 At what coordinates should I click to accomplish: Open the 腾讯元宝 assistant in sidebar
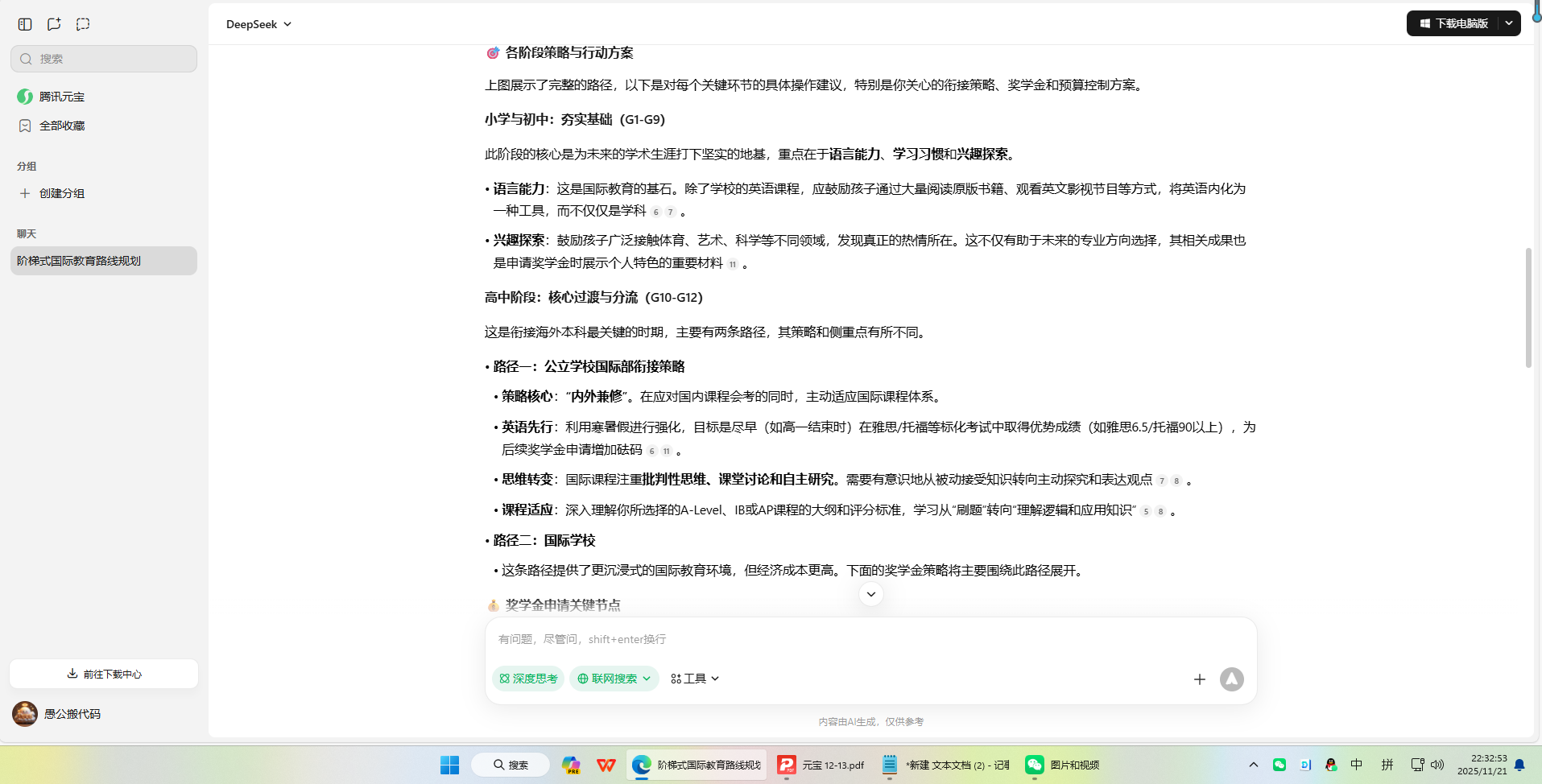tap(60, 96)
